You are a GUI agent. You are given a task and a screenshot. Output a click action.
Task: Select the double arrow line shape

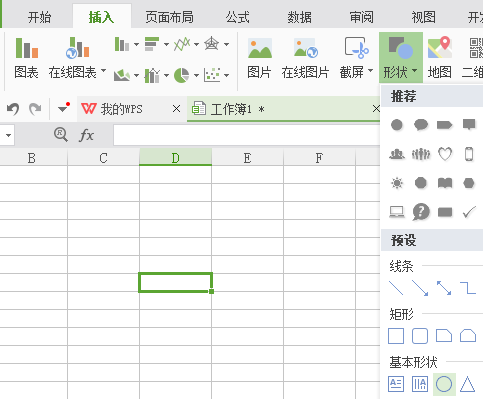444,288
